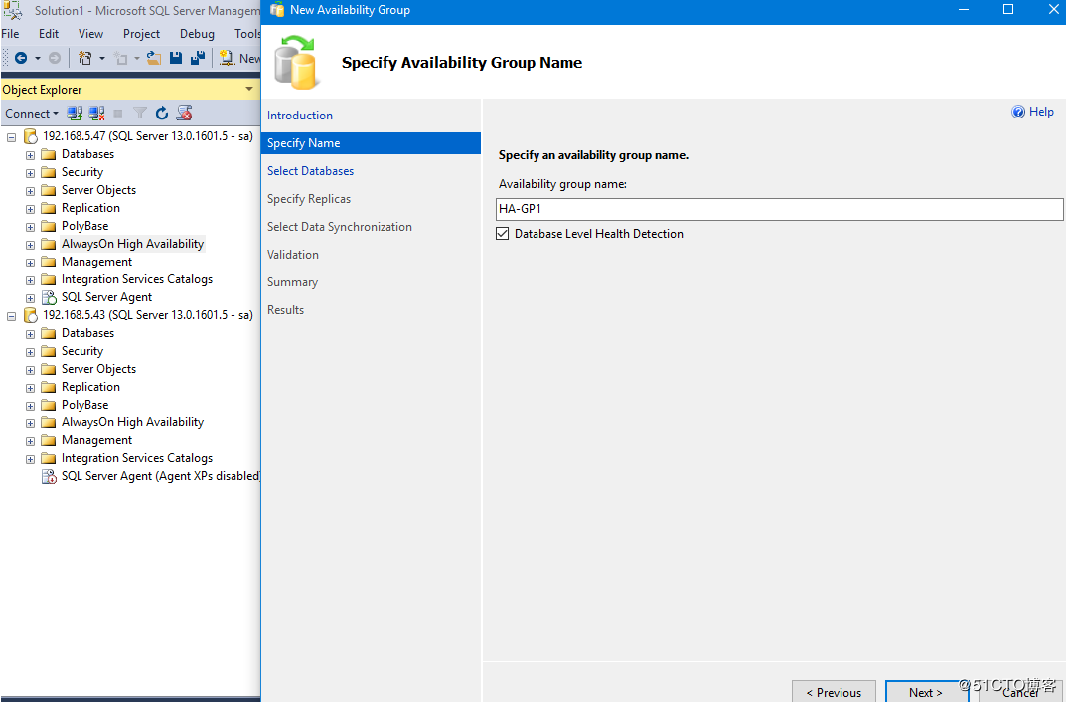This screenshot has width=1066, height=702.
Task: Open the Help link in wizard
Action: (x=1041, y=112)
